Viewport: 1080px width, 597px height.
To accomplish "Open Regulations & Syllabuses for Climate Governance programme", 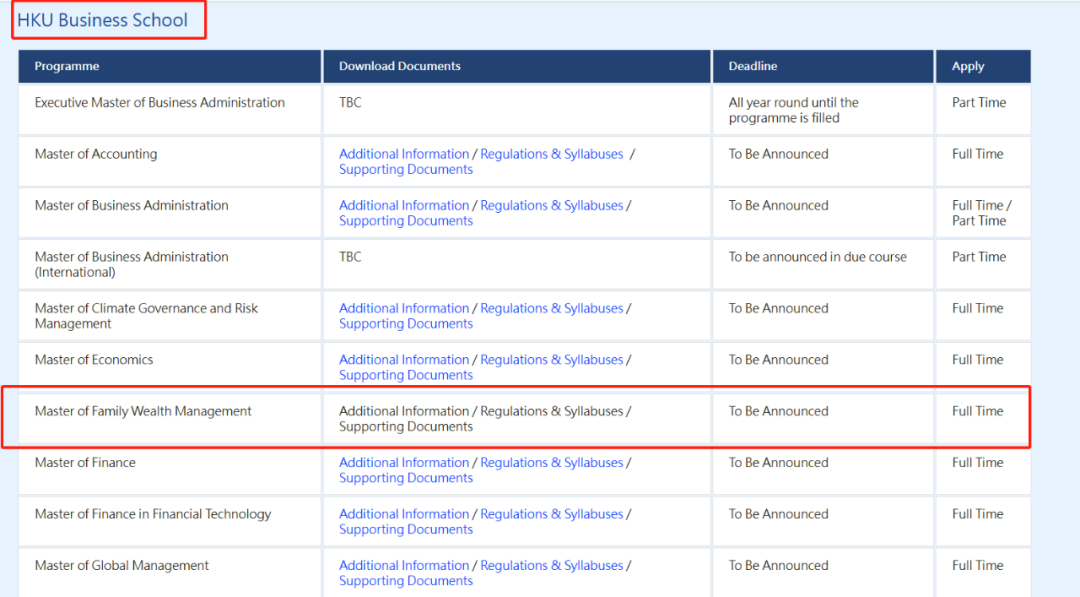I will (x=551, y=308).
